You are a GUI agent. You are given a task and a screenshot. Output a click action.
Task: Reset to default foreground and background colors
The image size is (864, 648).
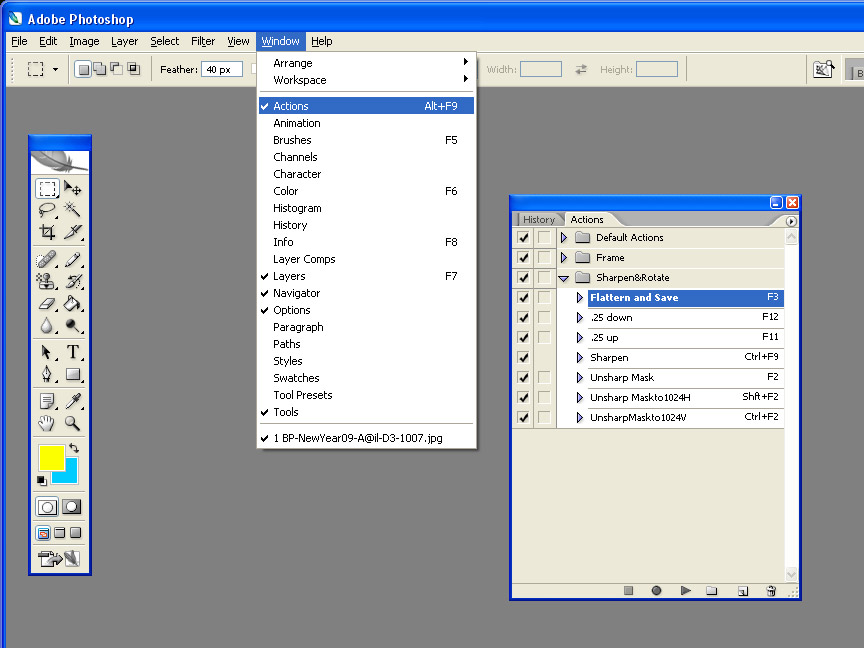[42, 480]
